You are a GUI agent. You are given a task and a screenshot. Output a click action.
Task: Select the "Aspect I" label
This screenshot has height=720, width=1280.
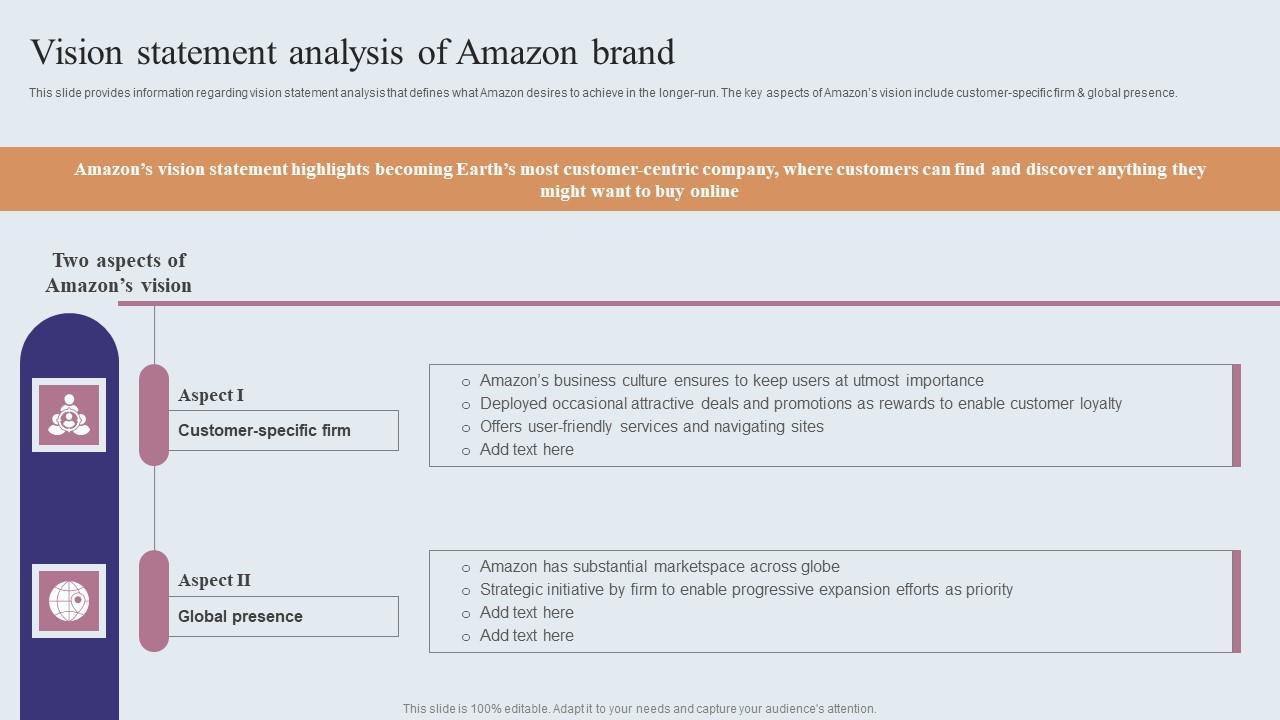[x=211, y=395]
